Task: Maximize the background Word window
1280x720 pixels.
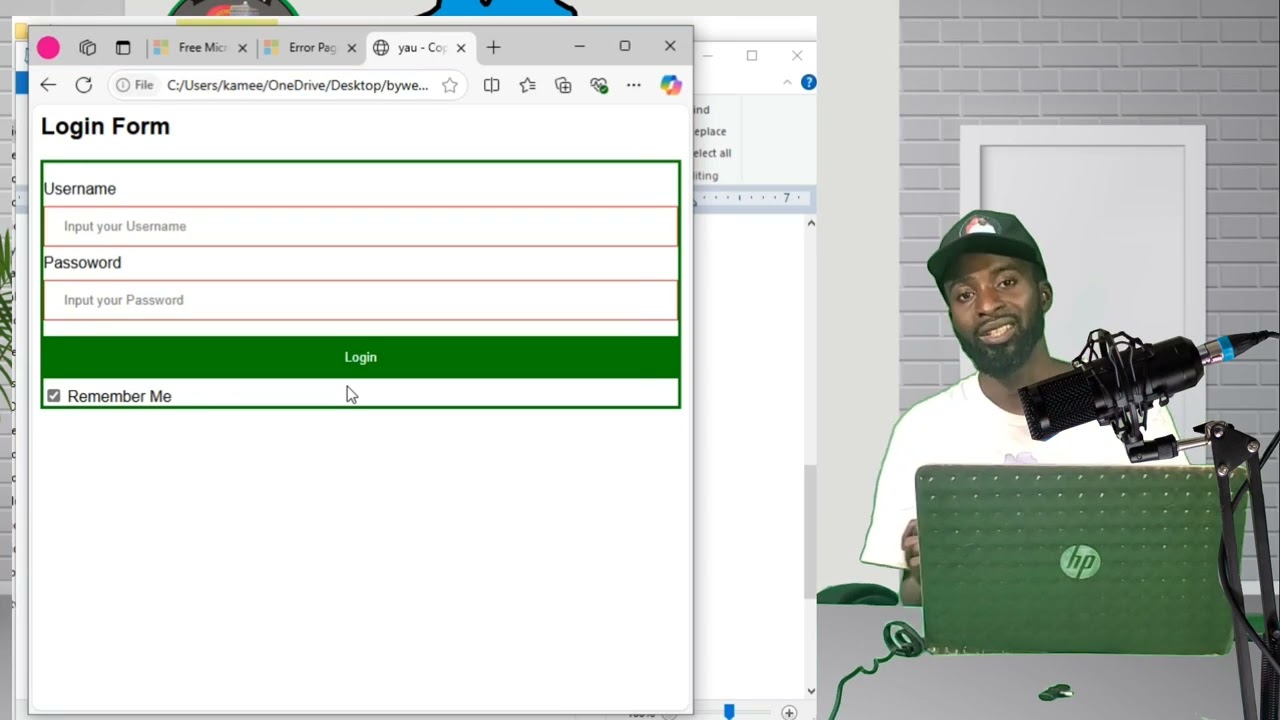Action: 752,55
